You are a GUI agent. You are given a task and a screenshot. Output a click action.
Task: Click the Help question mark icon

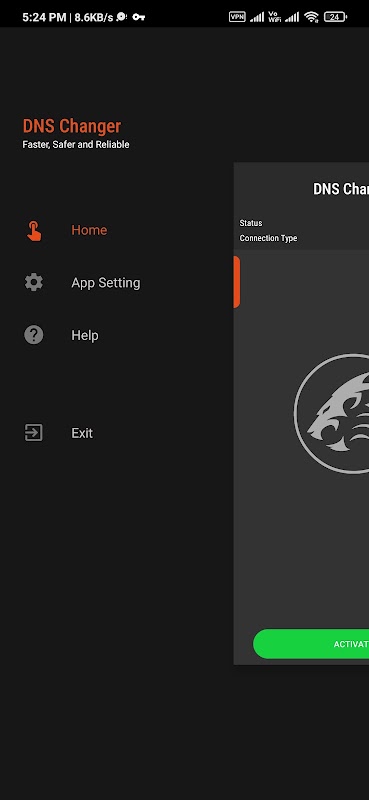[34, 335]
